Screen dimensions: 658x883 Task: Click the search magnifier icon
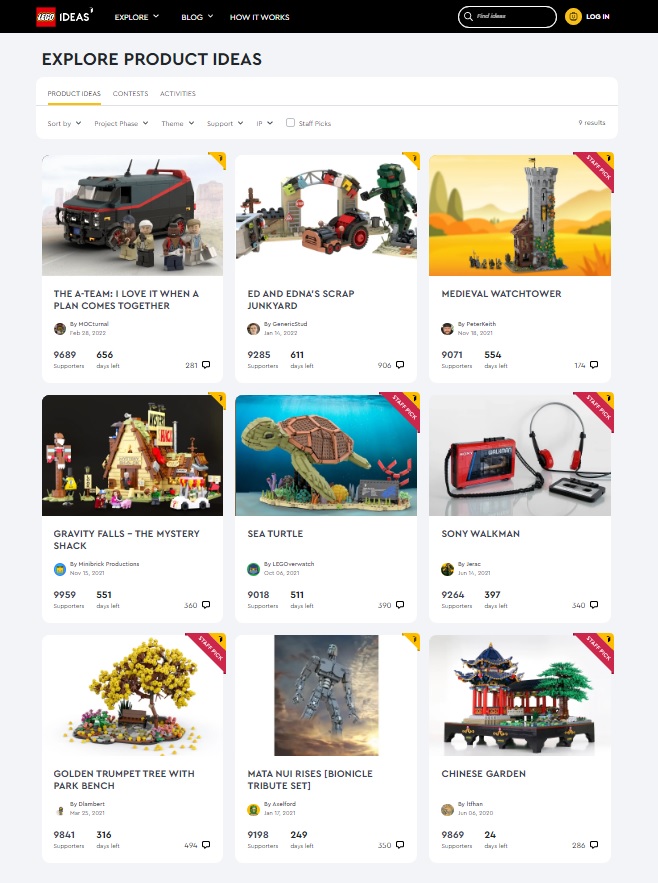[x=468, y=16]
